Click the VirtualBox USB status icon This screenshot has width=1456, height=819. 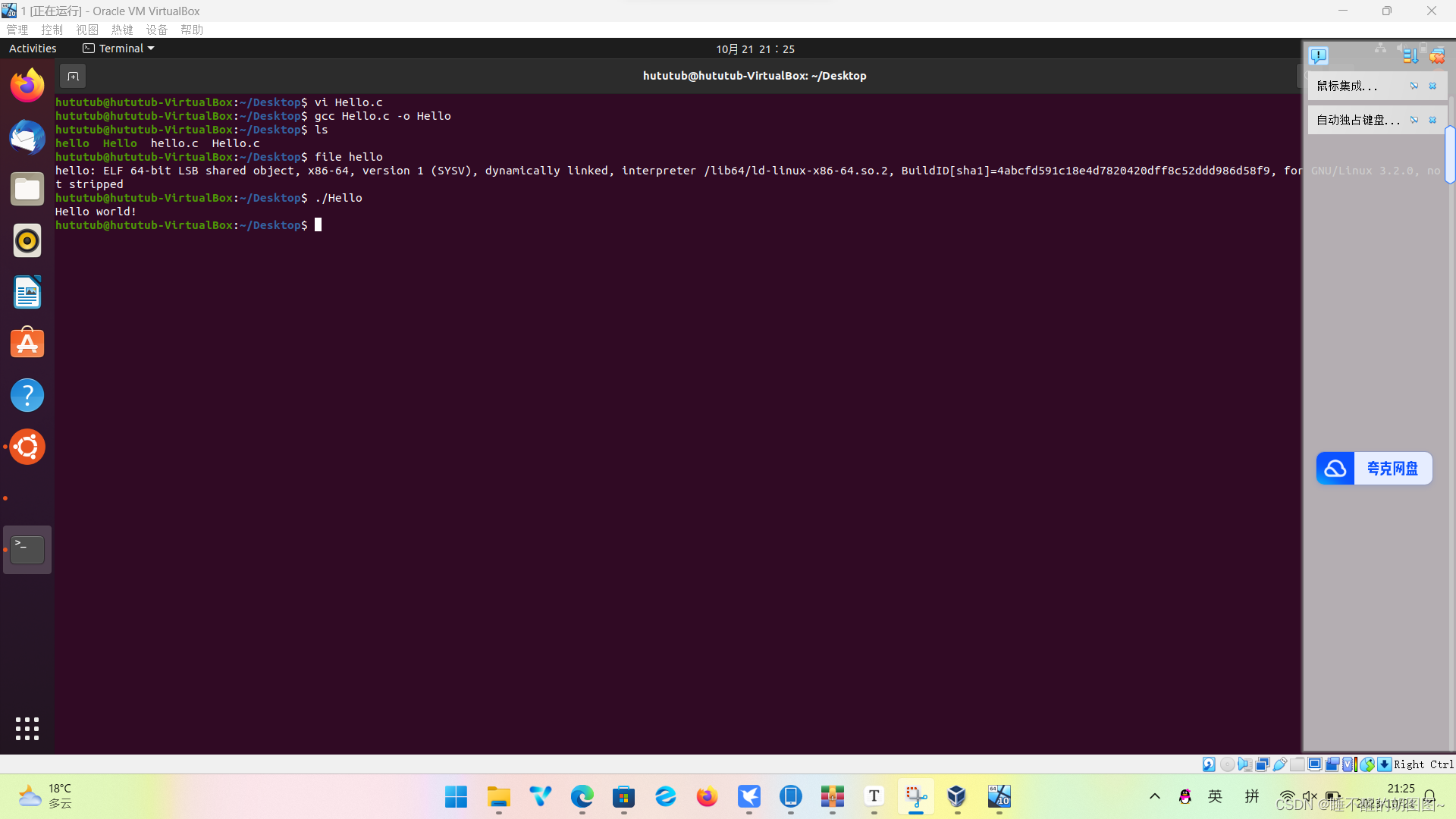click(x=1280, y=764)
